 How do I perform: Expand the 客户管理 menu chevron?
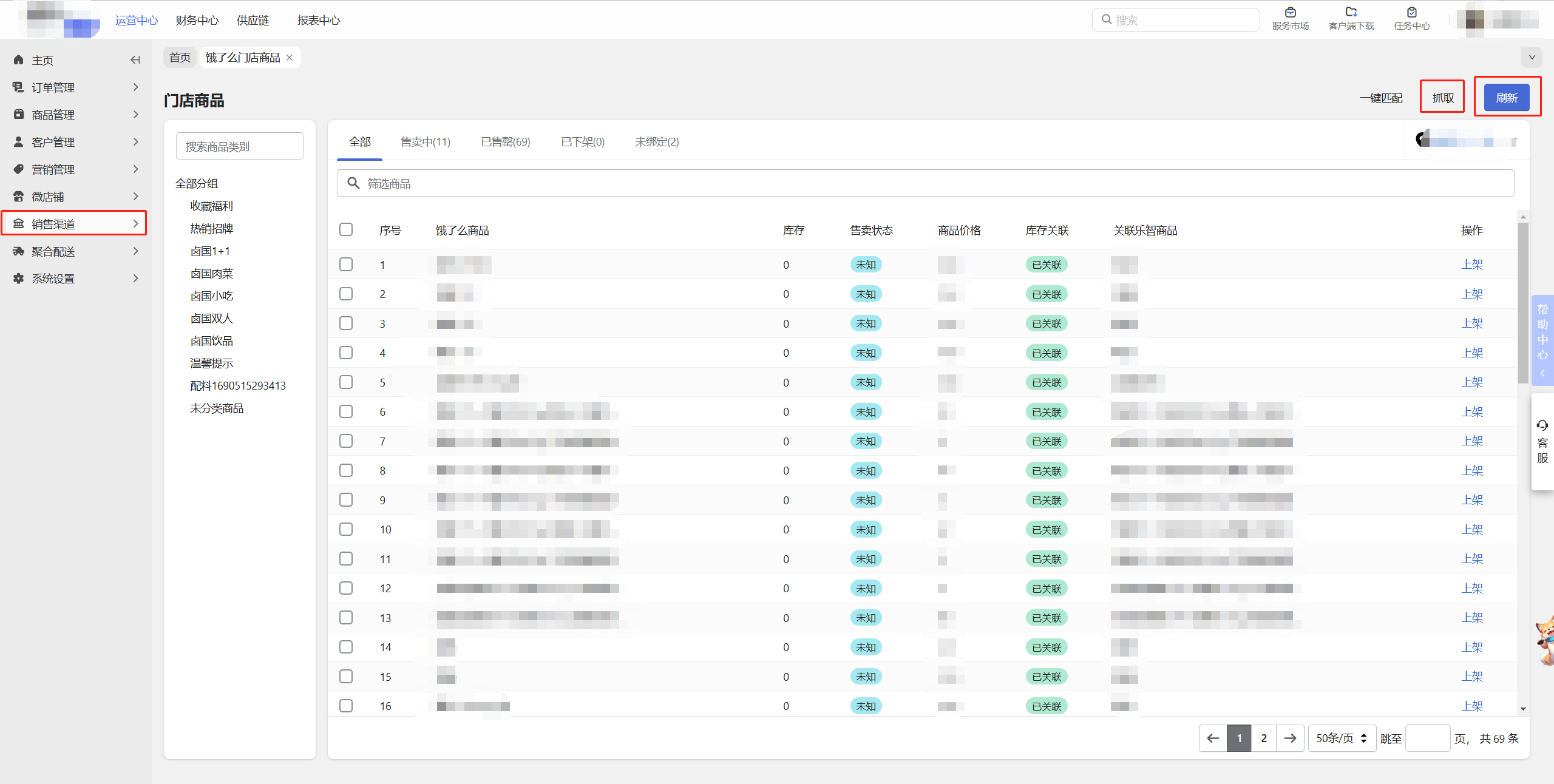click(x=135, y=142)
